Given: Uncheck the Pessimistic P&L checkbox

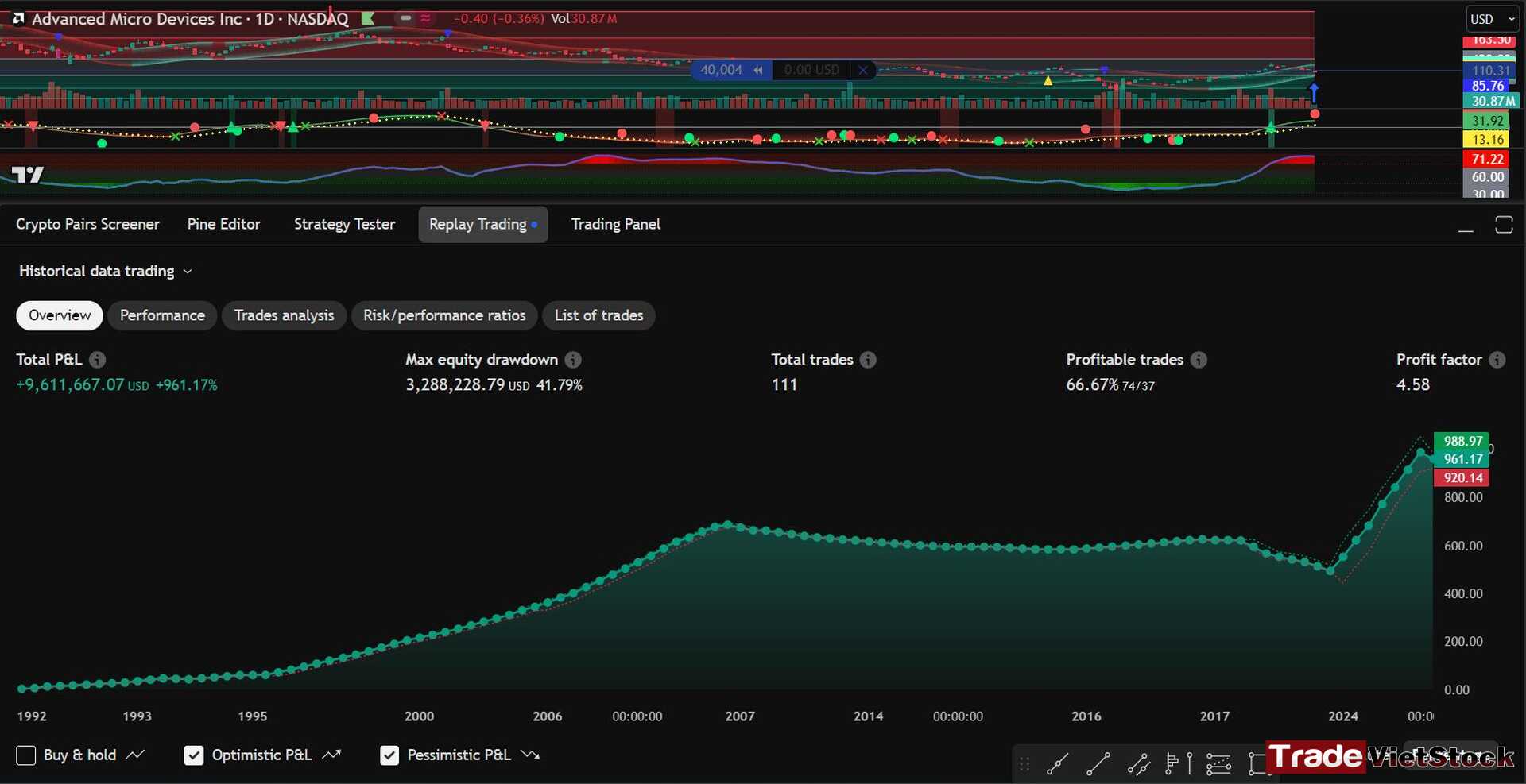Looking at the screenshot, I should point(389,755).
